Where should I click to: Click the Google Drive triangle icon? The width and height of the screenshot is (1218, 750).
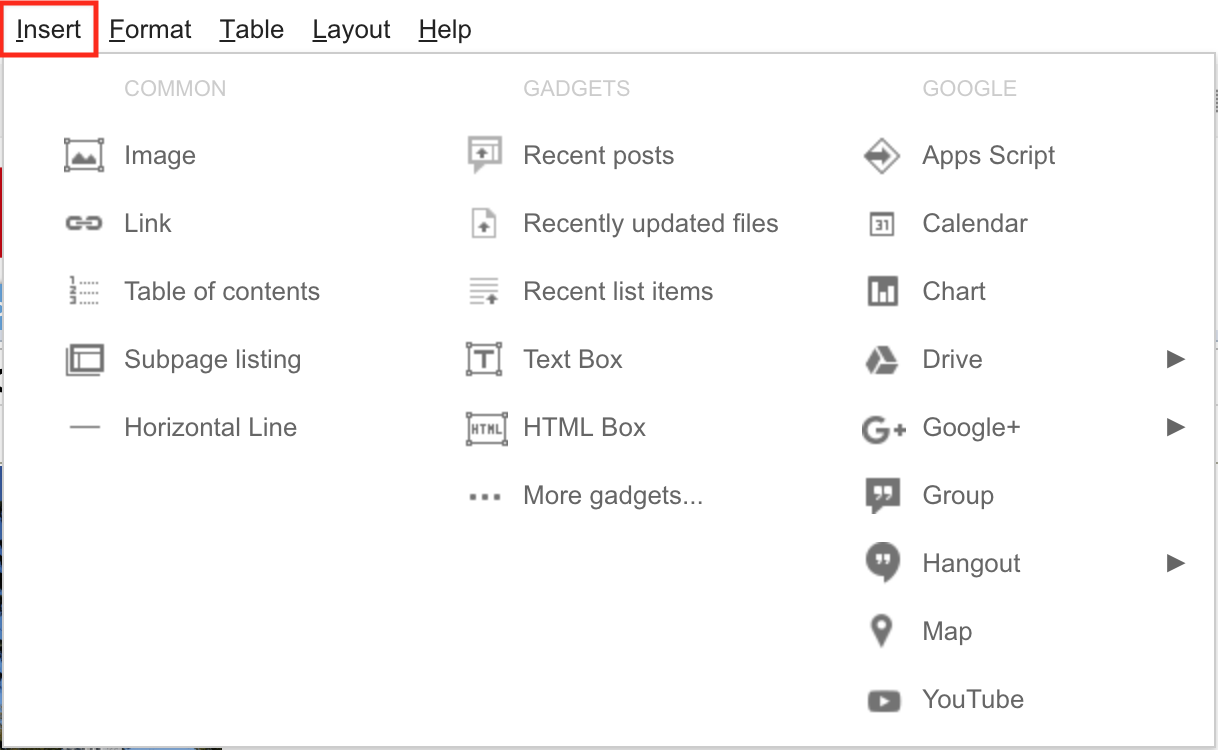(x=881, y=359)
